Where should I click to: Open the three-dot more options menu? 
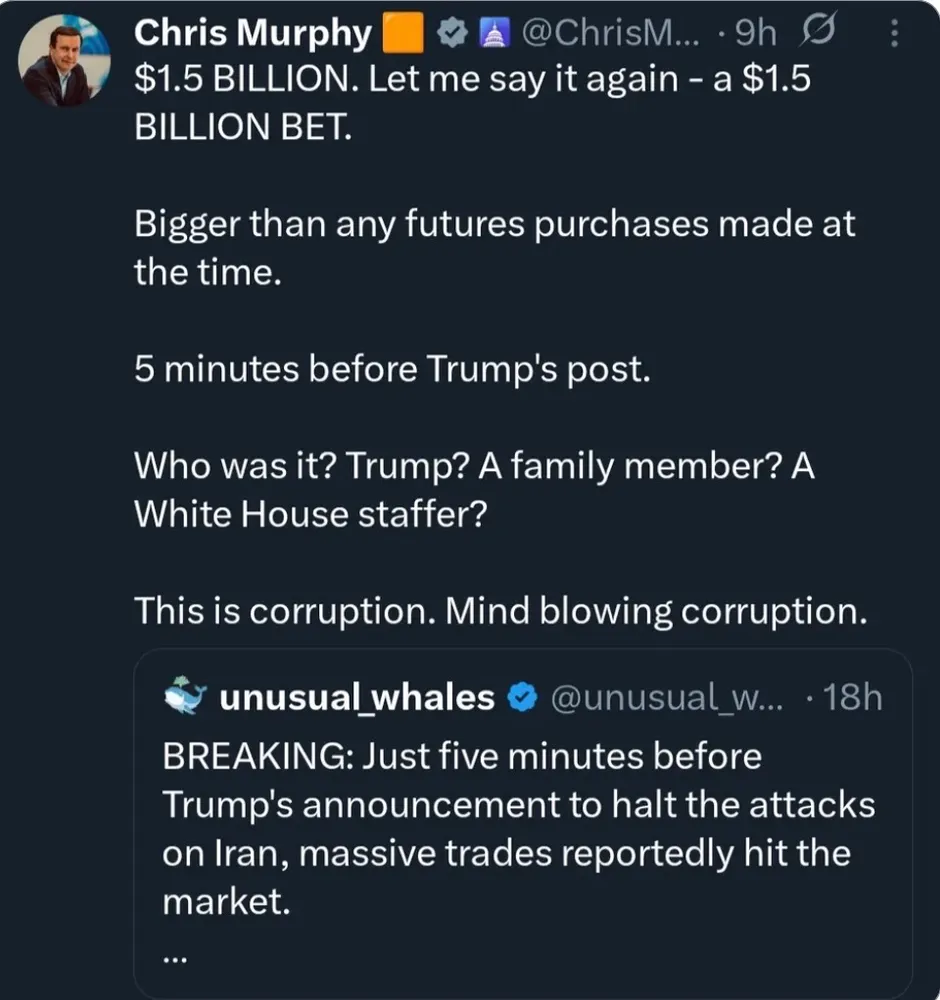893,35
